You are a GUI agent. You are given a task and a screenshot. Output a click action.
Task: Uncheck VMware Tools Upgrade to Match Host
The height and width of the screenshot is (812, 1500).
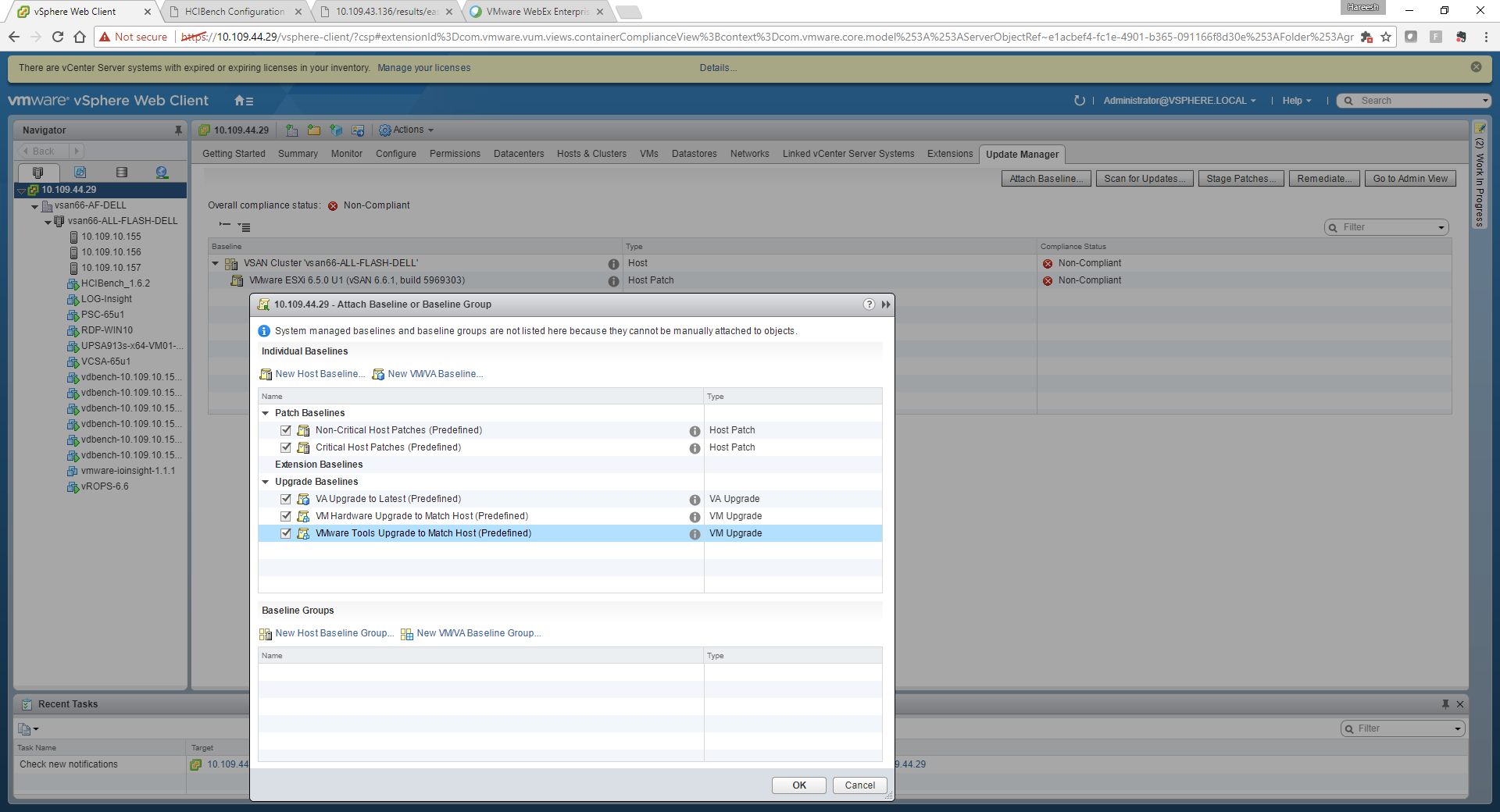(x=286, y=533)
